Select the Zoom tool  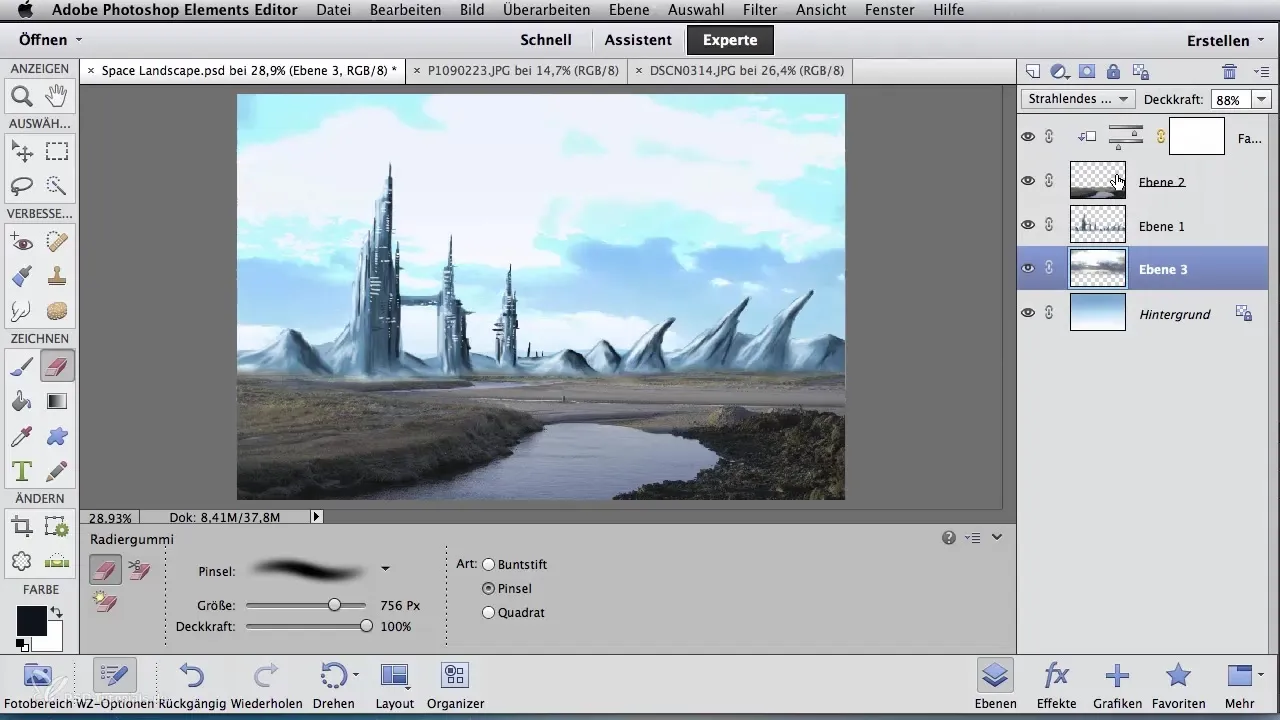(x=22, y=97)
